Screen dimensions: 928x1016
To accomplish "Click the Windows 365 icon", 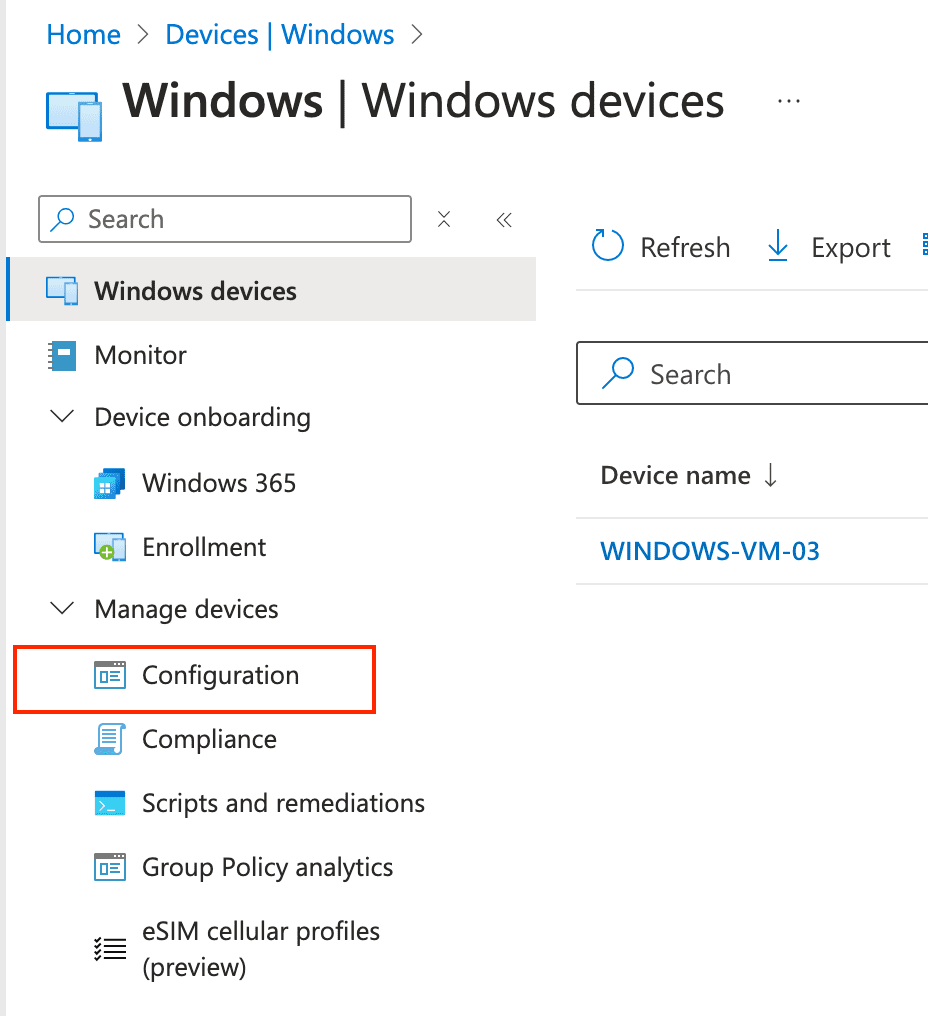I will pyautogui.click(x=109, y=484).
